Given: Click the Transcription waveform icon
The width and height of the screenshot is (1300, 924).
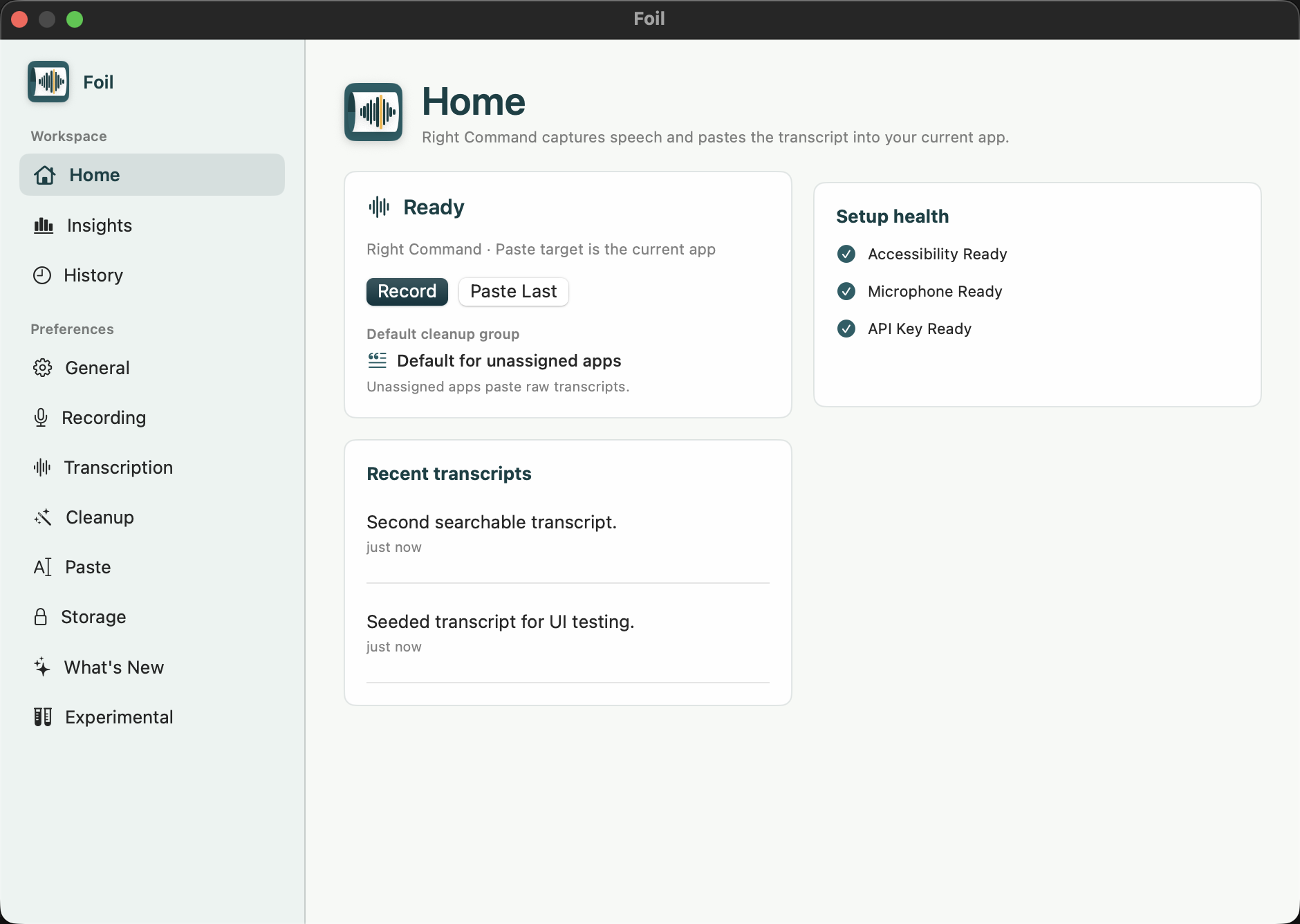Looking at the screenshot, I should (42, 468).
